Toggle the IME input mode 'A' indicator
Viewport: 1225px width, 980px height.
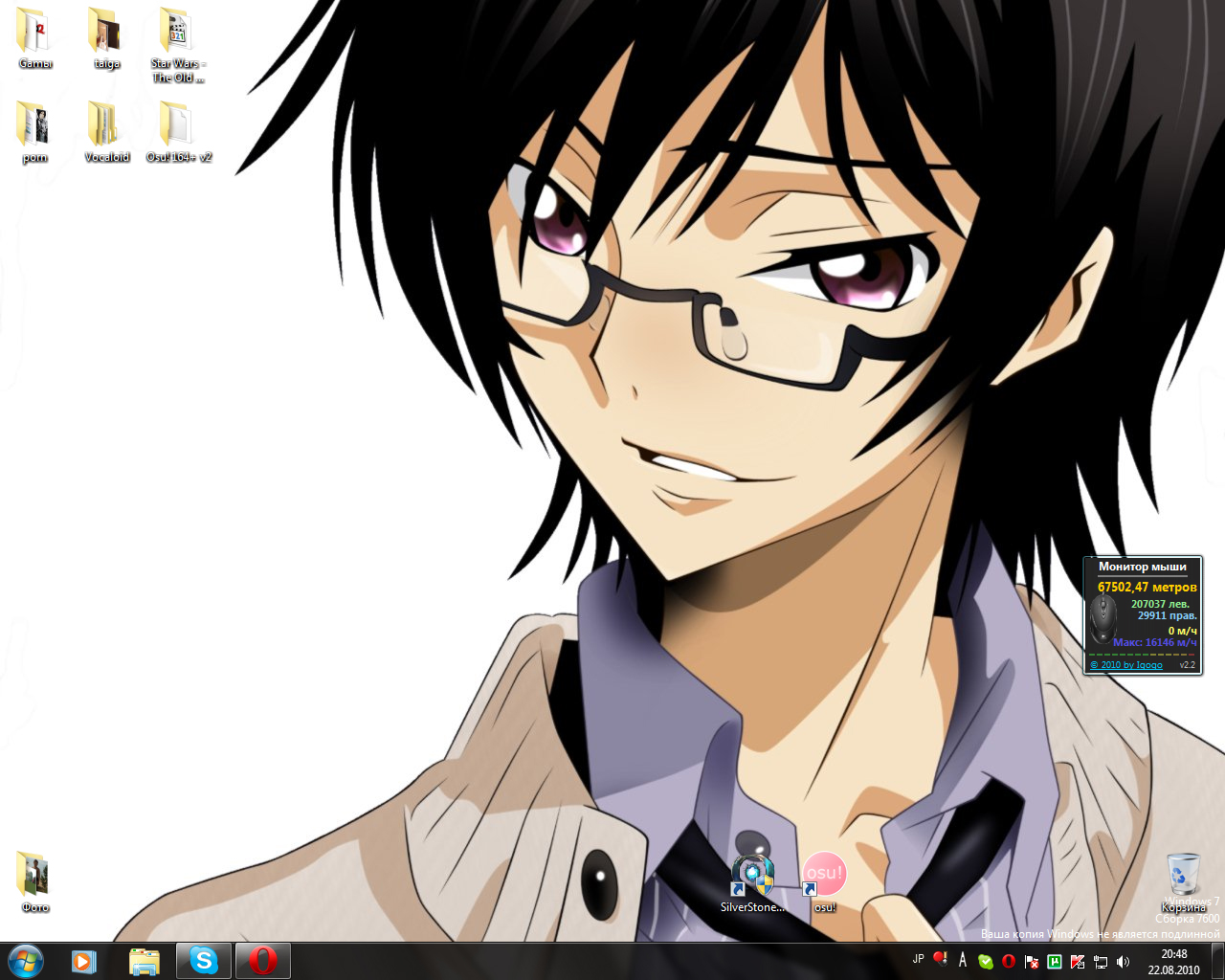click(x=963, y=960)
